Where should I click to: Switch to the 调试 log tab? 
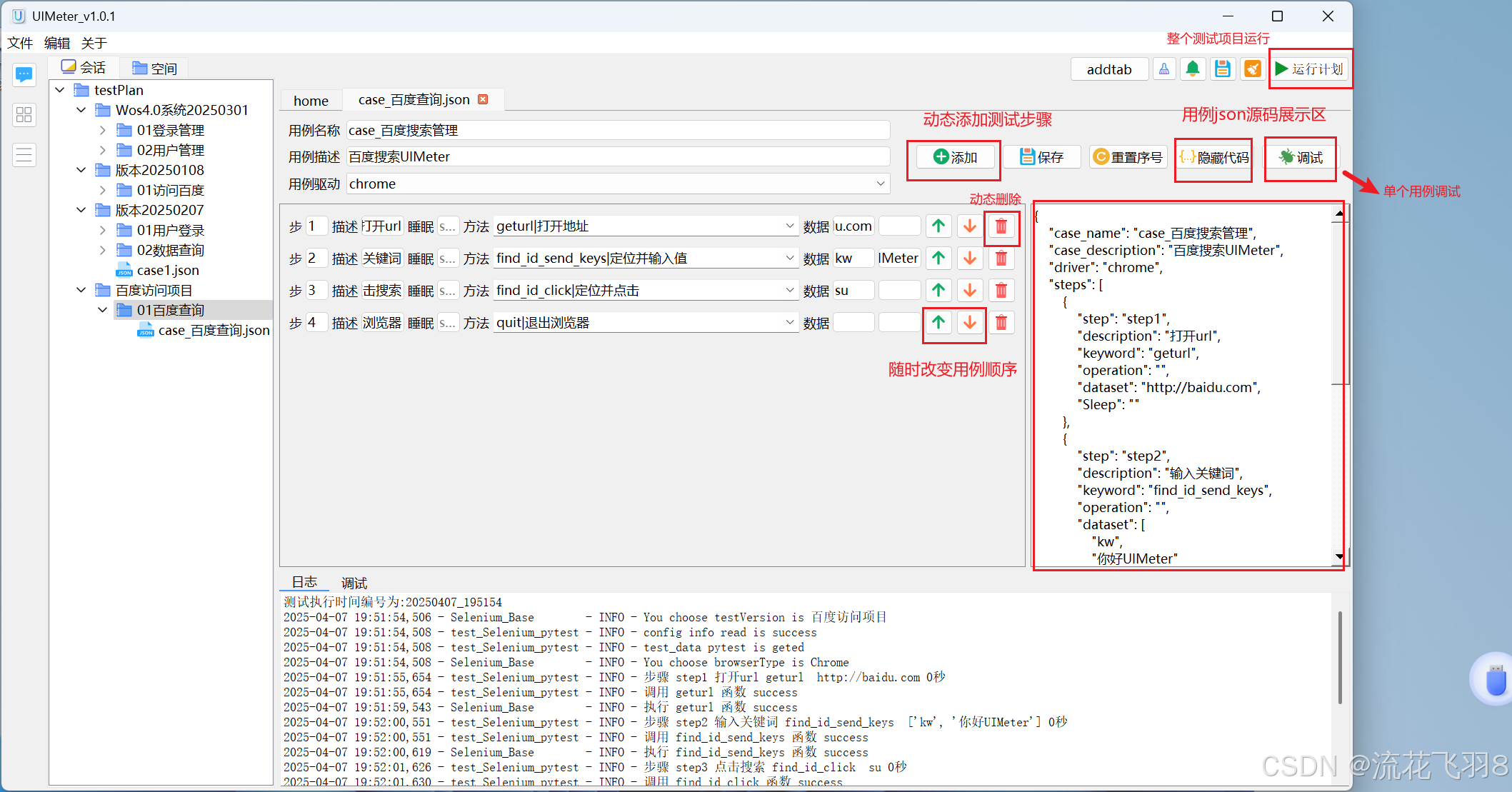(354, 583)
